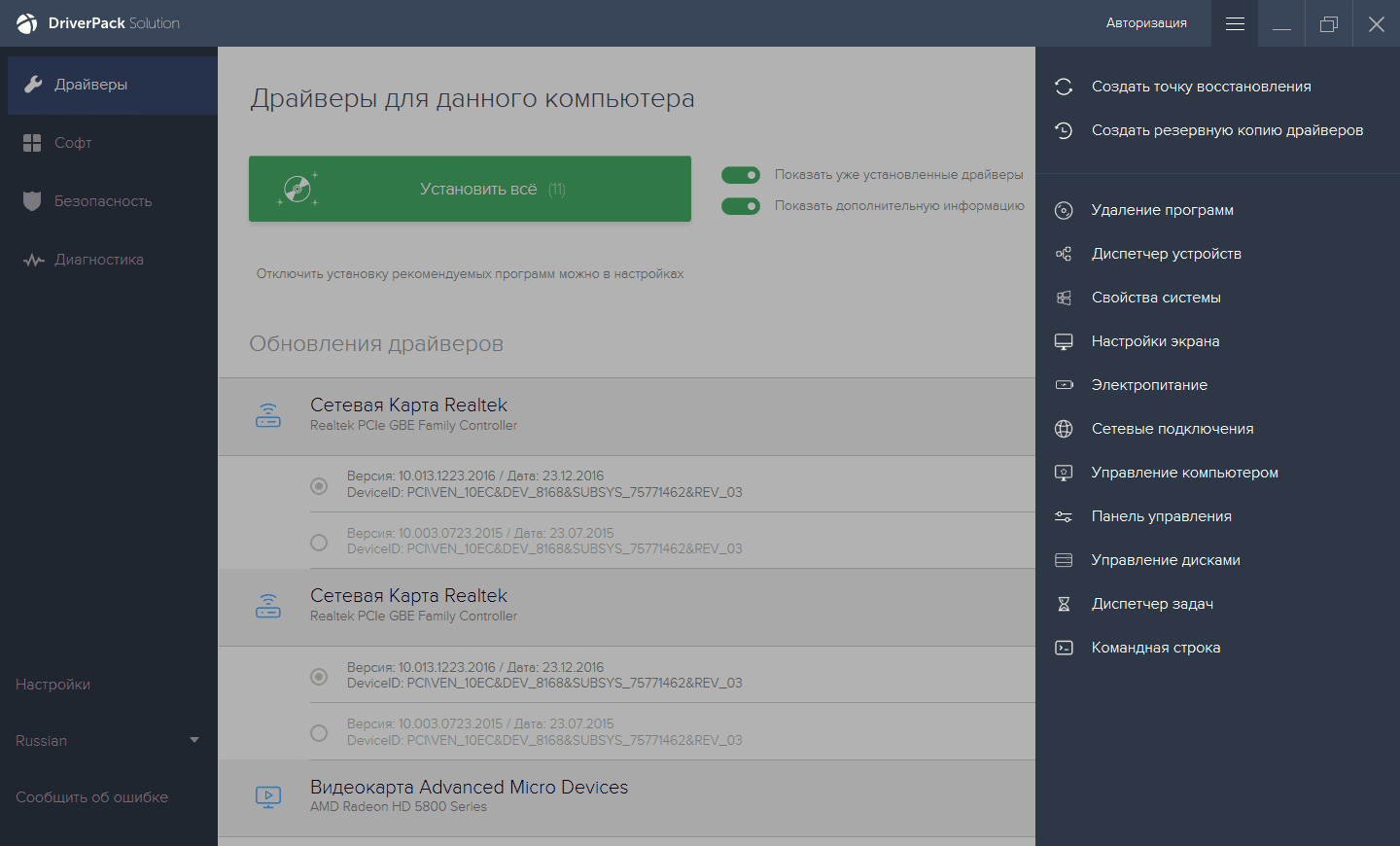Click the disc icon on Установить всё button
Viewport: 1400px width, 846px height.
point(297,189)
